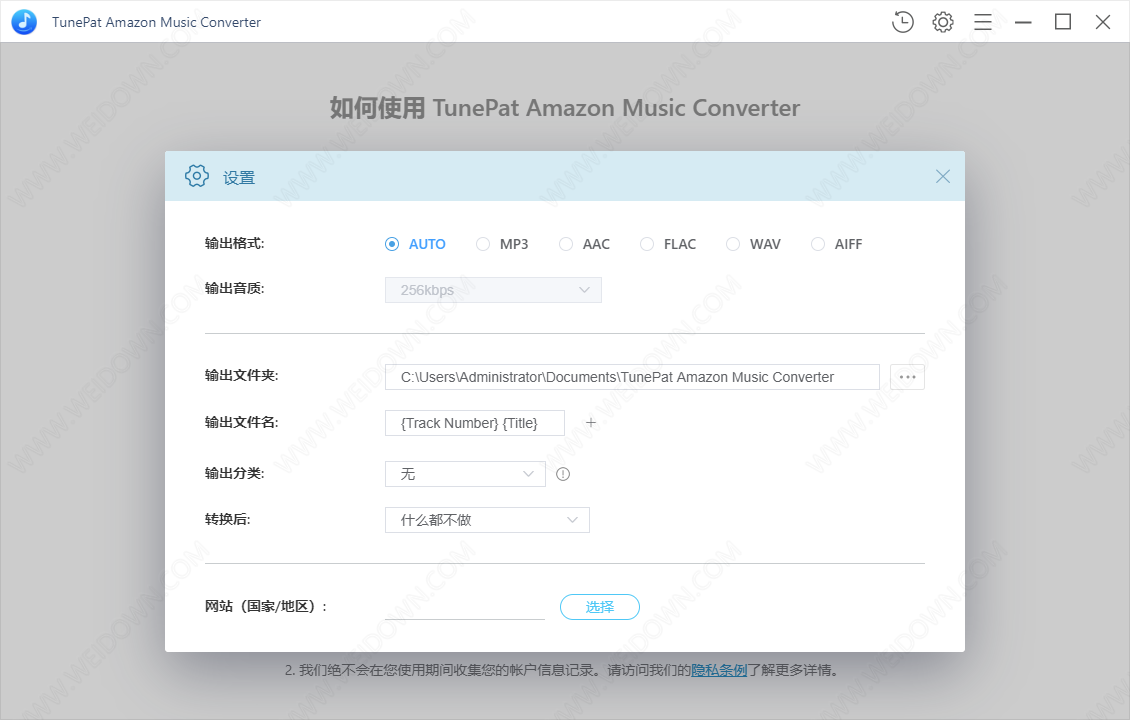The width and height of the screenshot is (1130, 720).
Task: Select the MP3 output format
Action: pos(502,244)
